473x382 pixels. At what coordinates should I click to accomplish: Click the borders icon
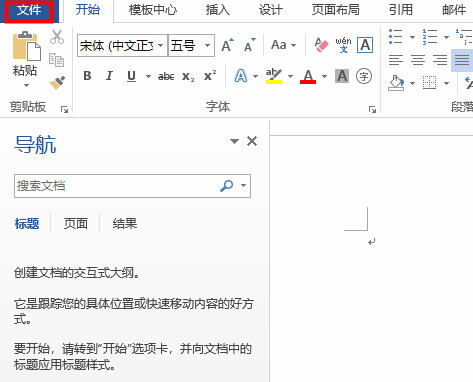click(429, 83)
